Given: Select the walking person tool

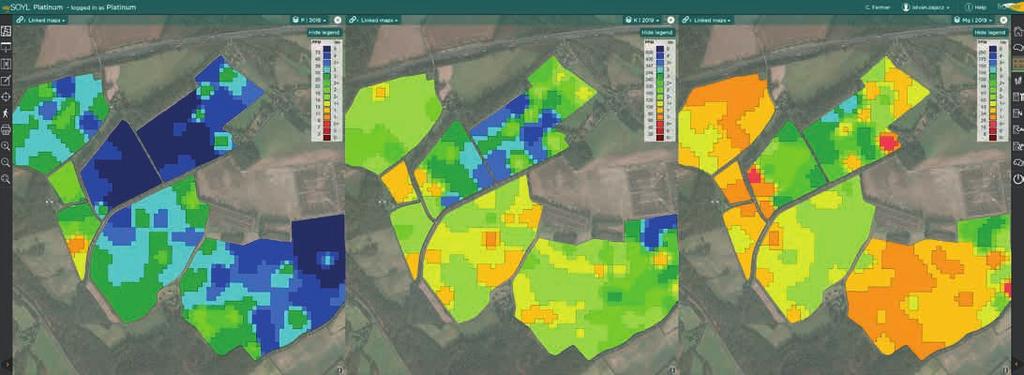Looking at the screenshot, I should coord(6,113).
